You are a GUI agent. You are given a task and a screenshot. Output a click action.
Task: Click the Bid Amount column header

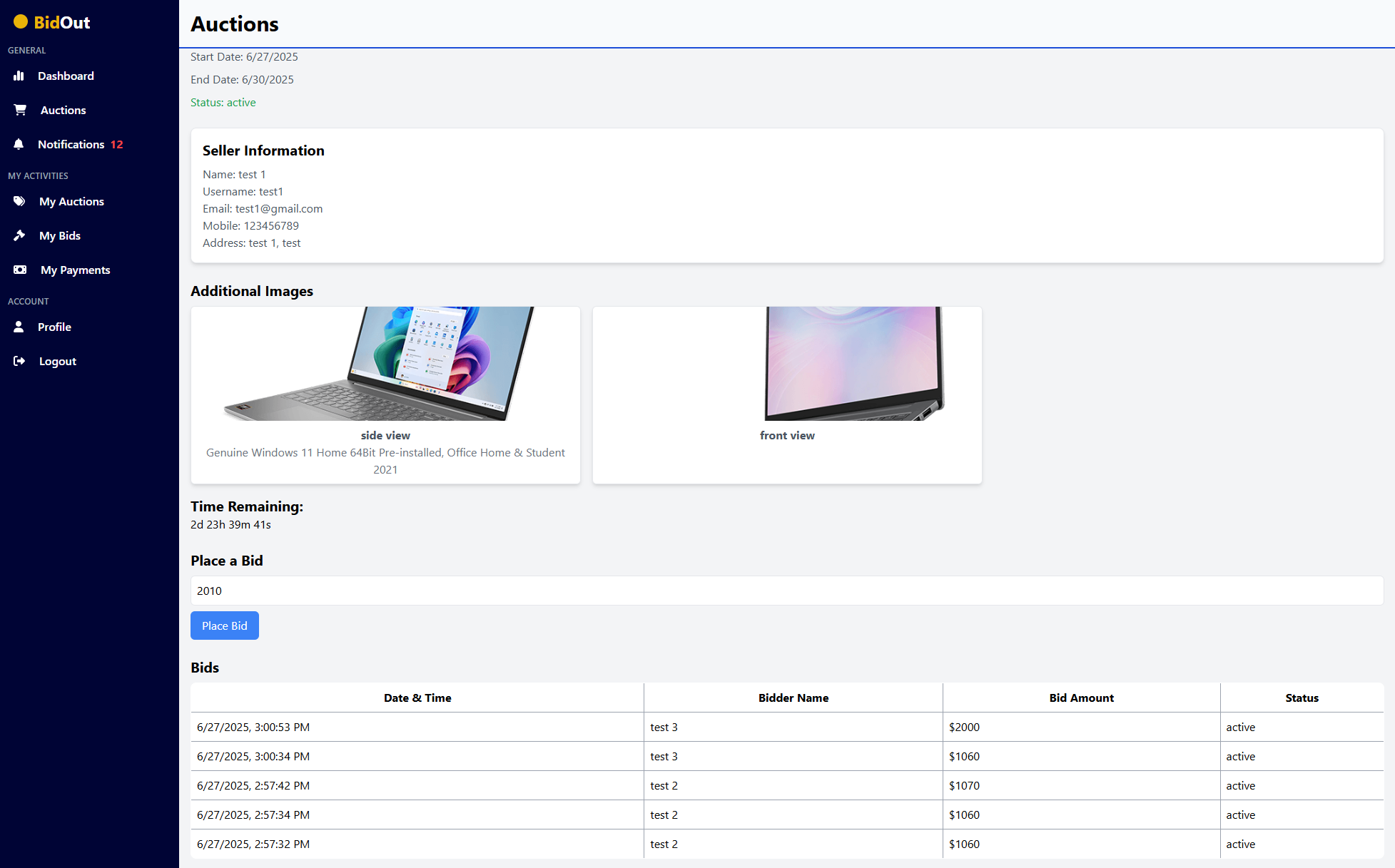pyautogui.click(x=1082, y=698)
